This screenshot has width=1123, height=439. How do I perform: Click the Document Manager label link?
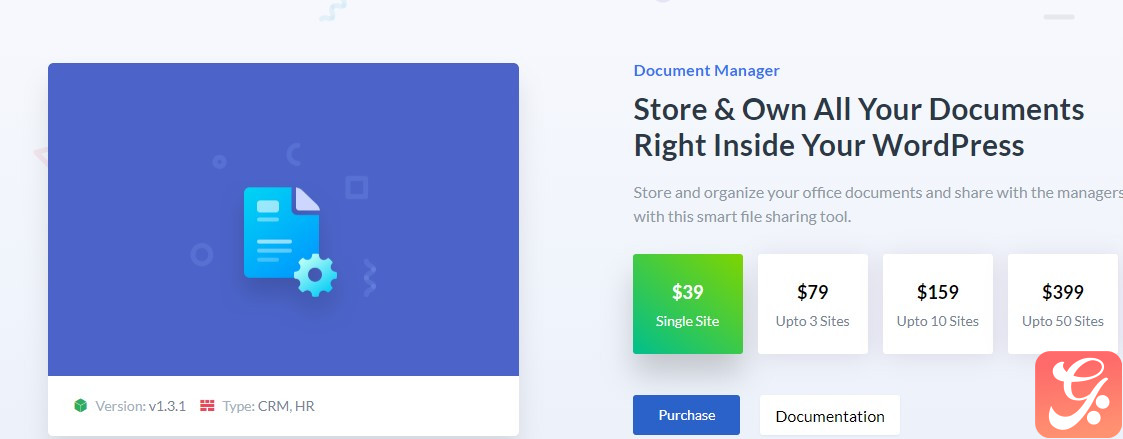706,71
